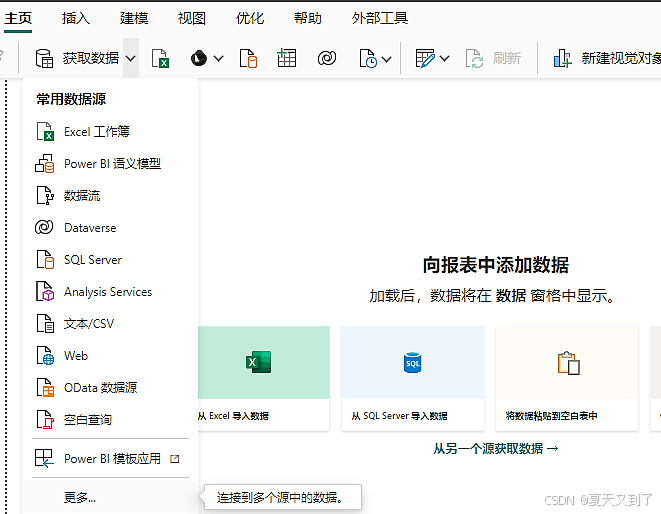
Task: Expand the recent sources dropdown arrow
Action: 387,59
